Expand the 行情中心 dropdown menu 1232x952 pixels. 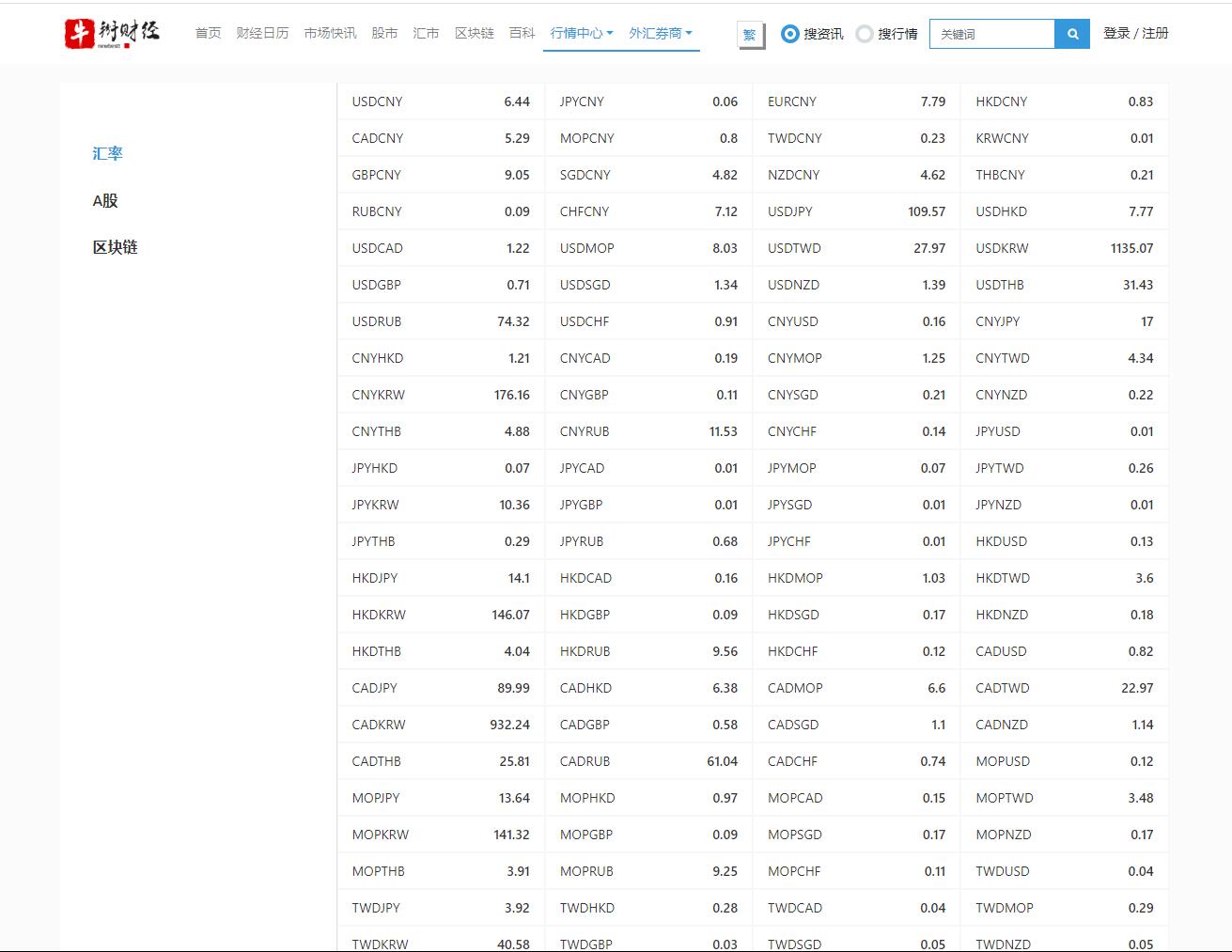(x=581, y=33)
